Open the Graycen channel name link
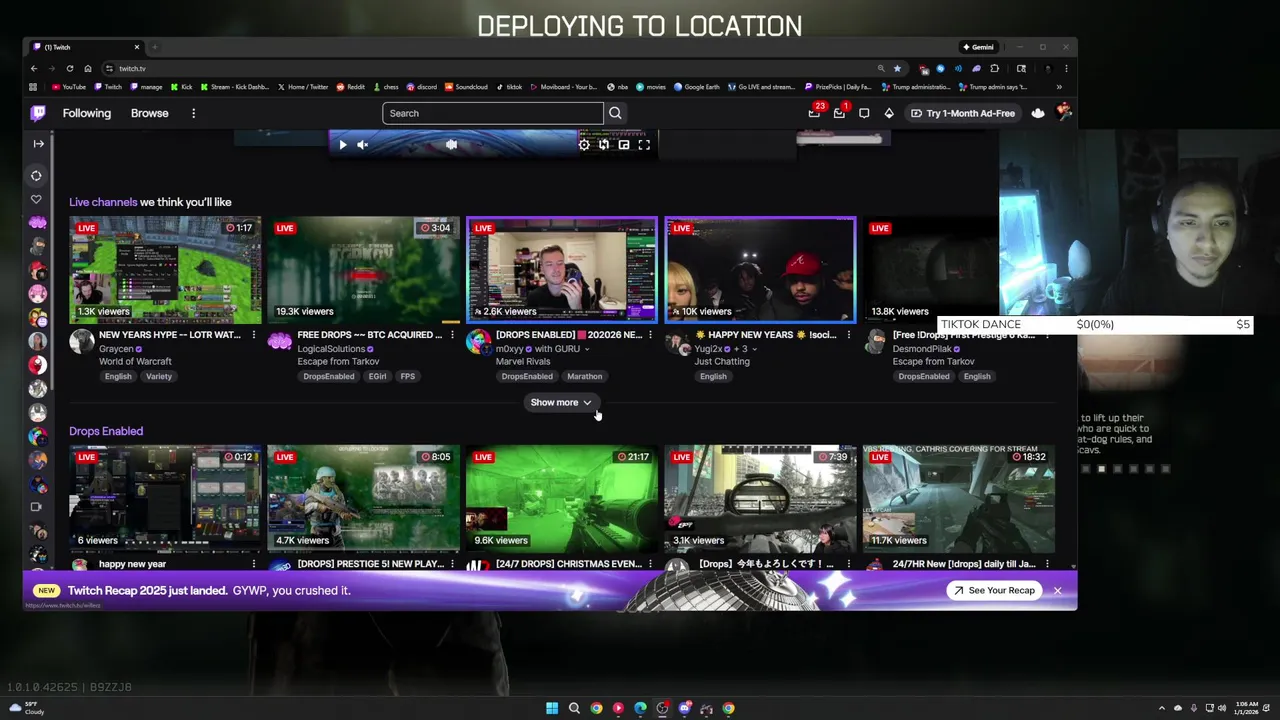This screenshot has width=1280, height=720. pos(116,349)
